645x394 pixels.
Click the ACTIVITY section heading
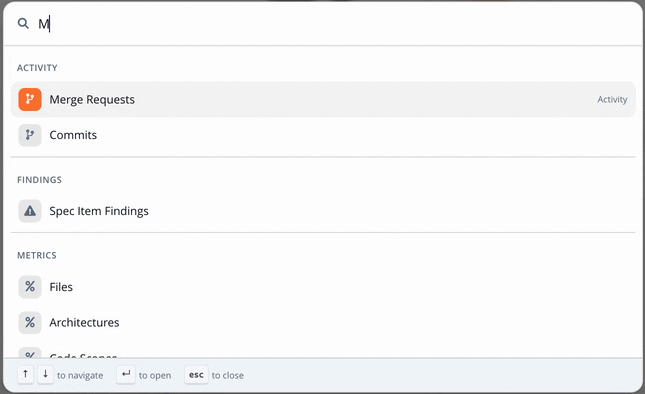tap(37, 68)
